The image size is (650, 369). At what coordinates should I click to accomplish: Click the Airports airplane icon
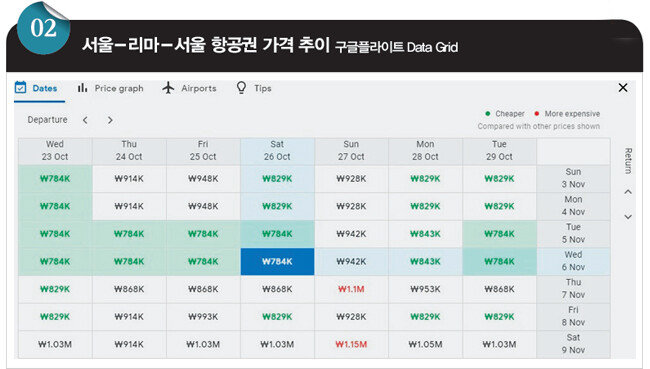coord(168,88)
